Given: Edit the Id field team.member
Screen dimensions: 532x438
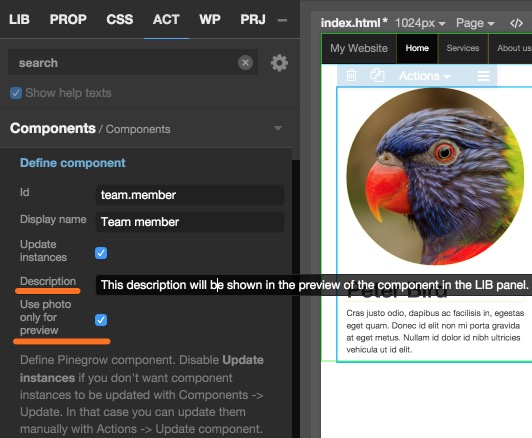Looking at the screenshot, I should click(x=190, y=195).
